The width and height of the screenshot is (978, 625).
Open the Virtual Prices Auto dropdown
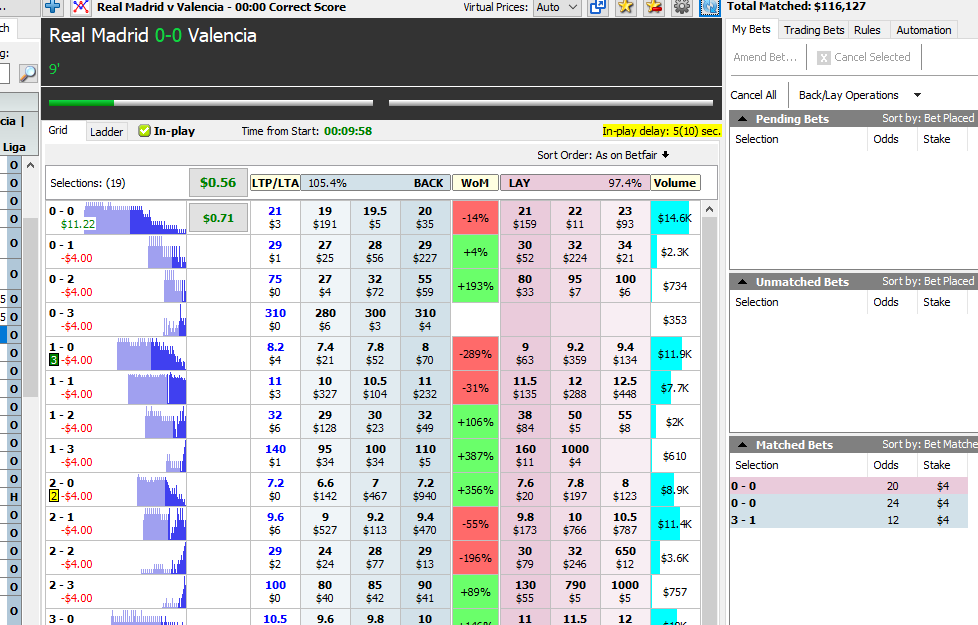558,7
